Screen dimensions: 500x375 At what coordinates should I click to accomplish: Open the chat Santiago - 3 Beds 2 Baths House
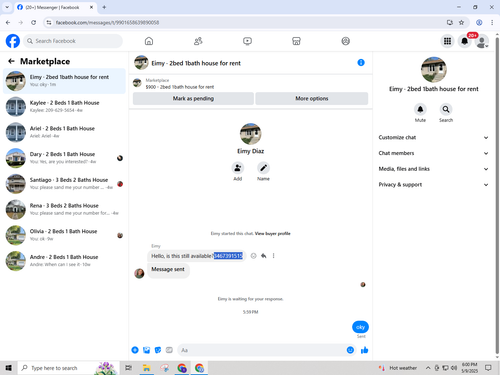tap(64, 183)
